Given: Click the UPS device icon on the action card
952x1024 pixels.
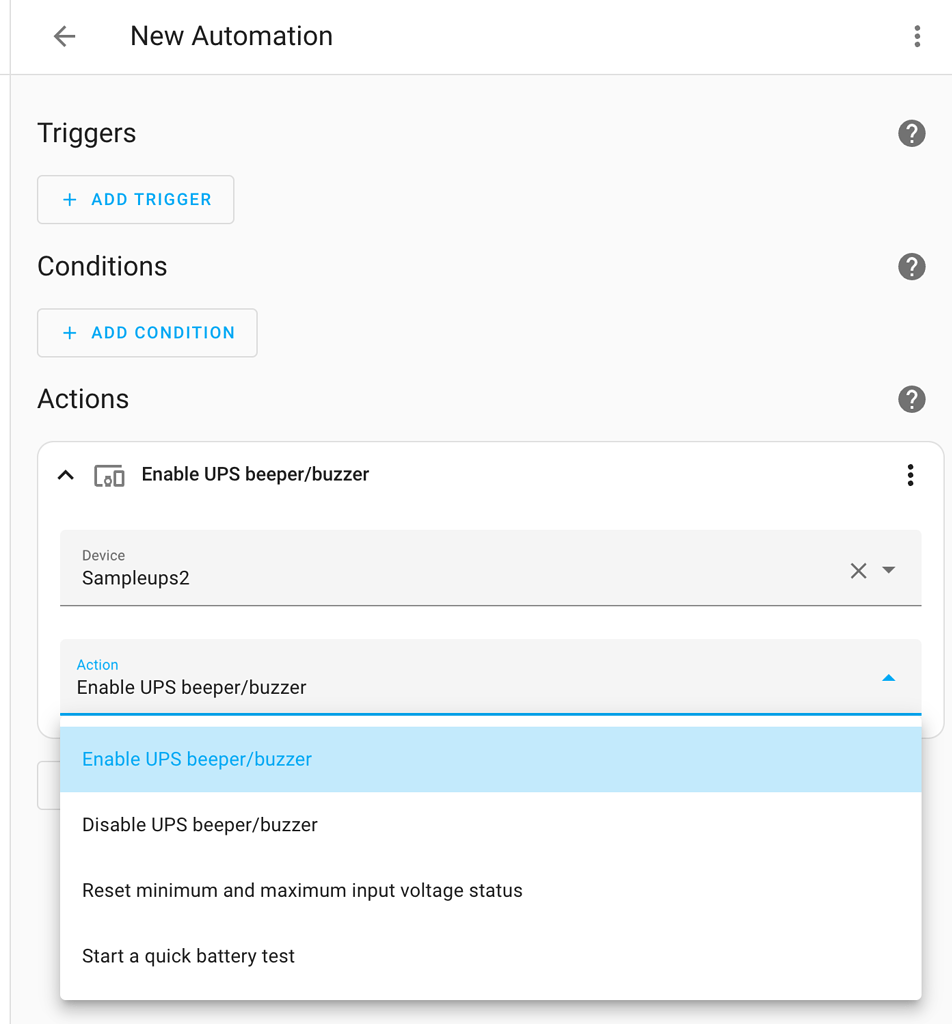Looking at the screenshot, I should pos(110,475).
